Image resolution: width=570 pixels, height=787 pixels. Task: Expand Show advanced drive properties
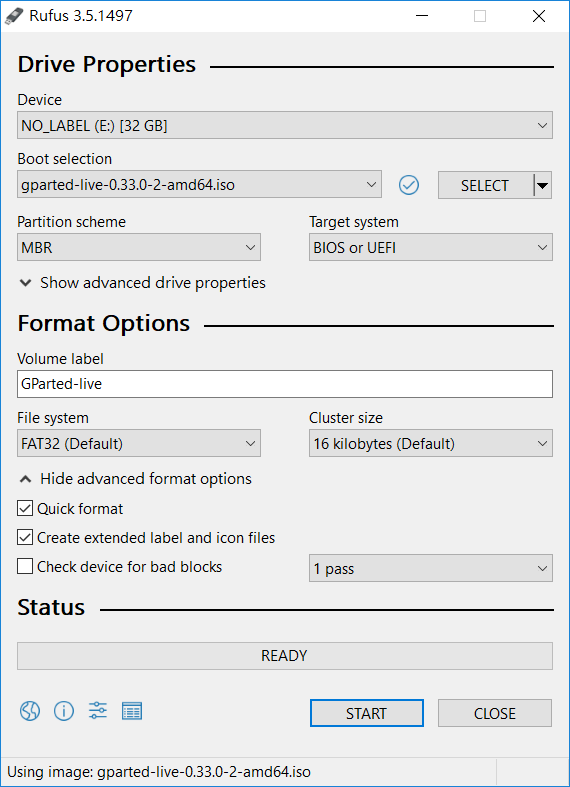tap(142, 283)
